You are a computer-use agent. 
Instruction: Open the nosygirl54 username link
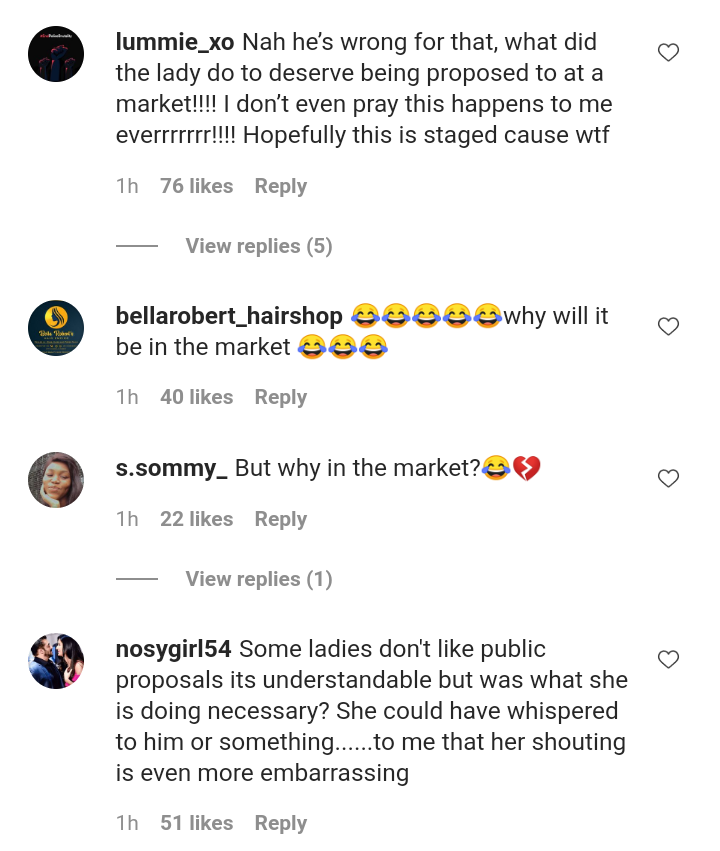pyautogui.click(x=173, y=649)
